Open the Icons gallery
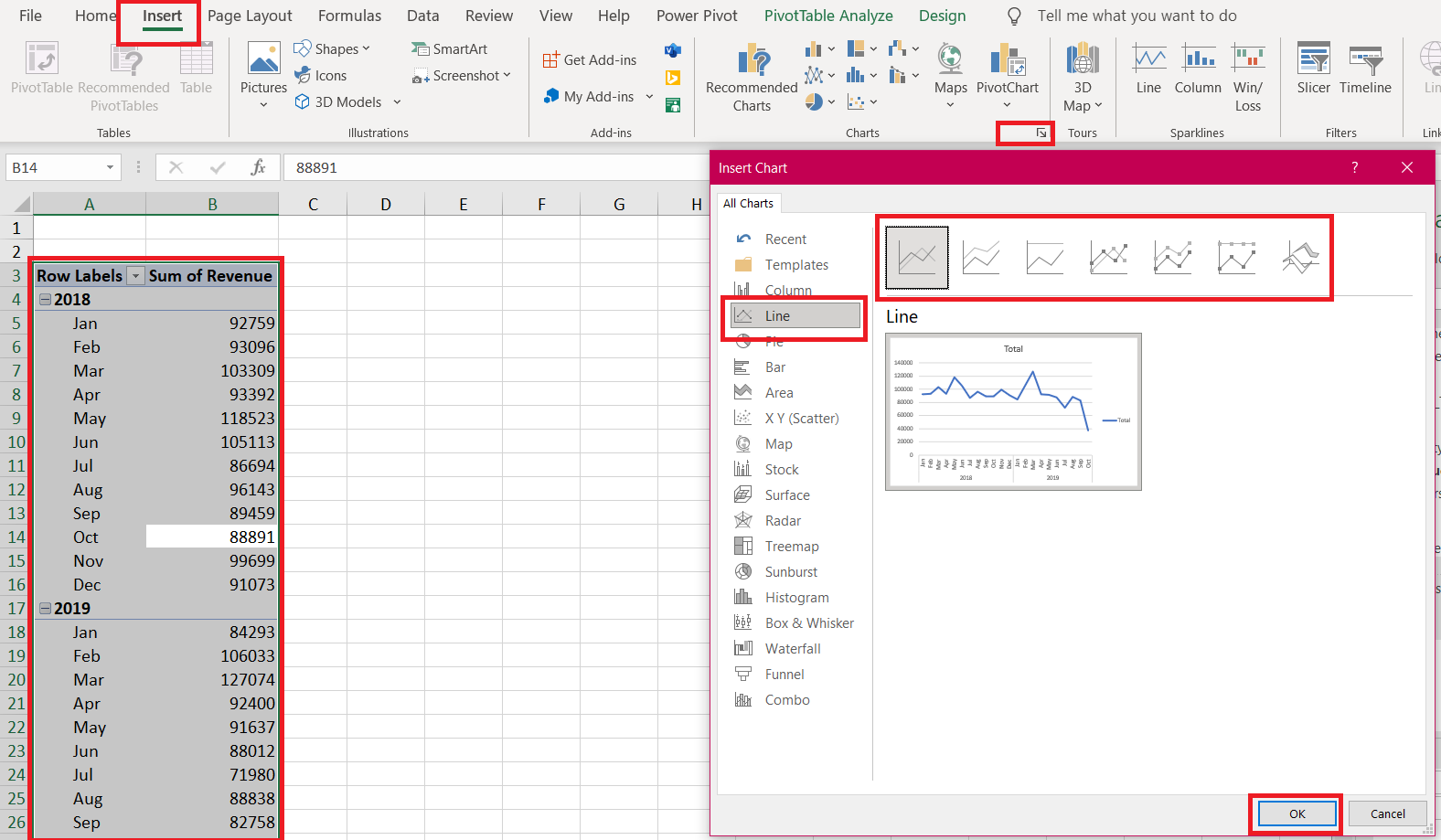 coord(320,75)
